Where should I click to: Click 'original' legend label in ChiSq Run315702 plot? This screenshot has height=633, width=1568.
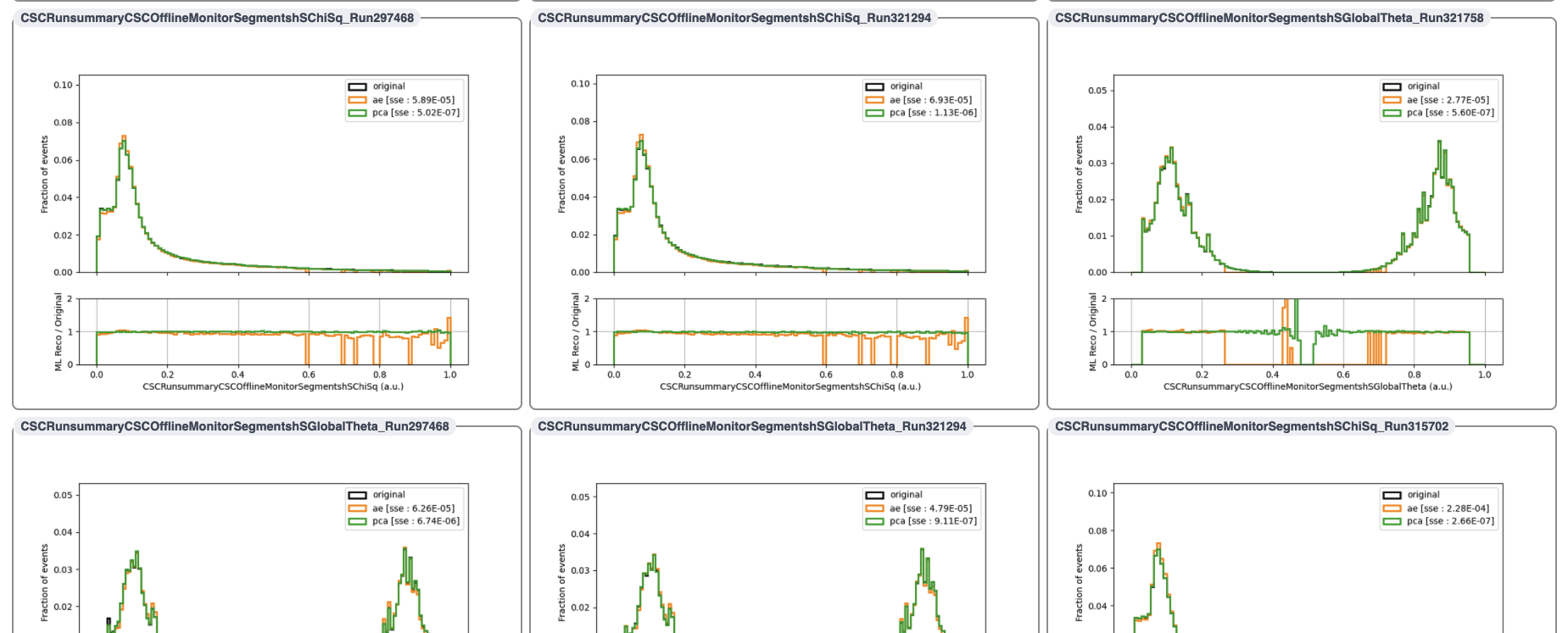pyautogui.click(x=1423, y=495)
